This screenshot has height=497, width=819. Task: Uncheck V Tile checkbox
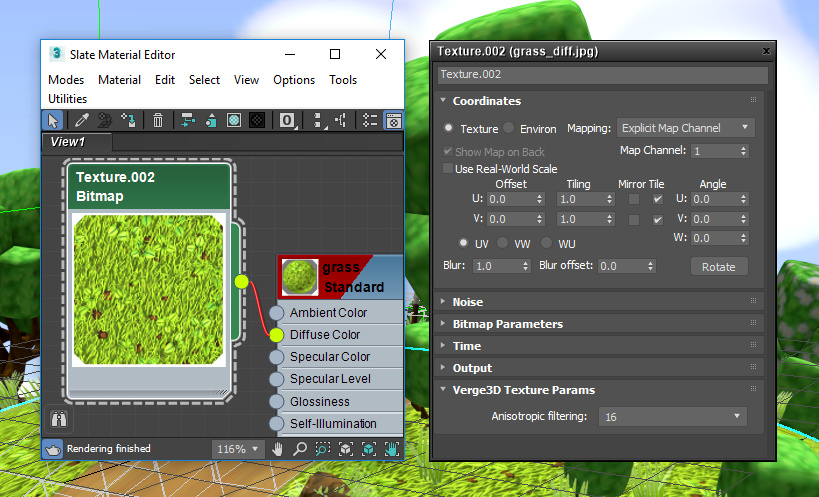[658, 219]
